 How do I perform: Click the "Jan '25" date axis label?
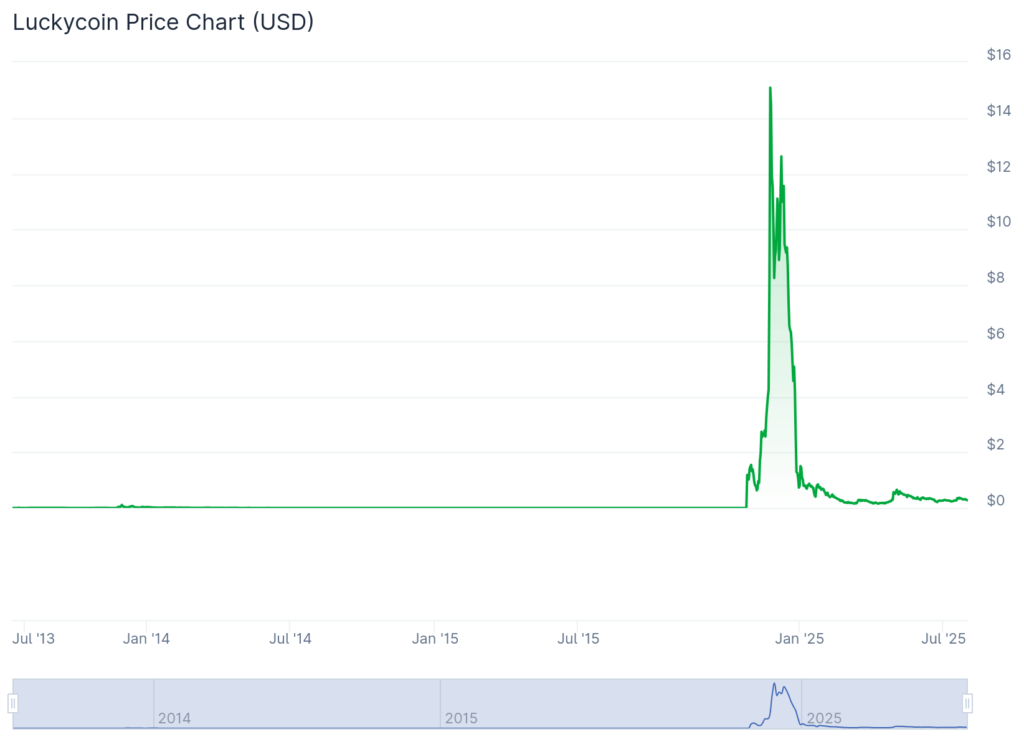(x=801, y=638)
